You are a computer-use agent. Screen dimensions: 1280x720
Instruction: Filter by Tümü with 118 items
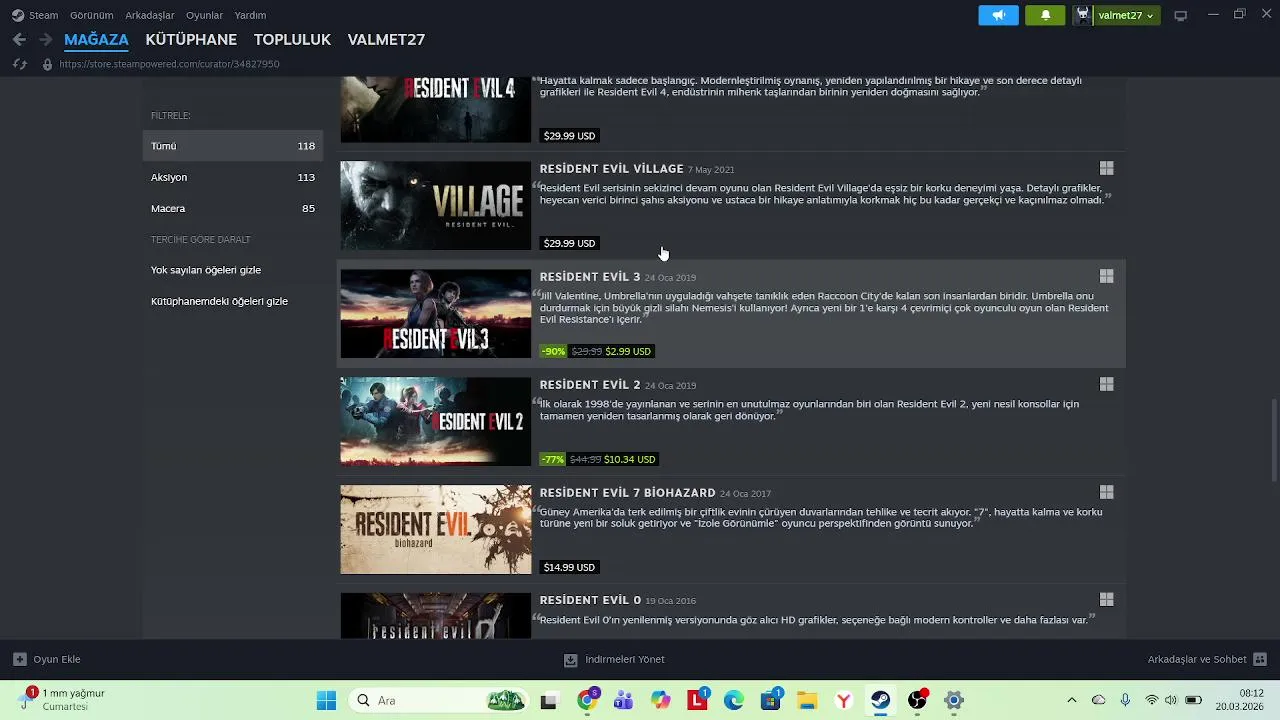233,146
